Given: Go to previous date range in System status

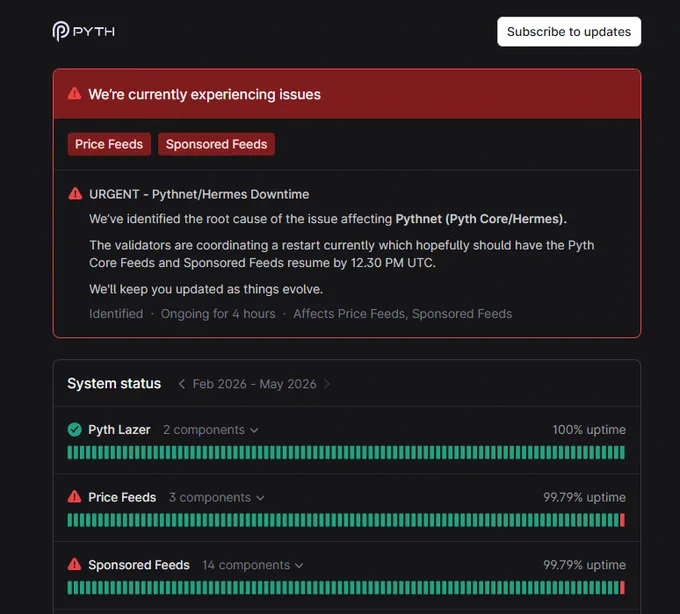Looking at the screenshot, I should click(x=182, y=384).
